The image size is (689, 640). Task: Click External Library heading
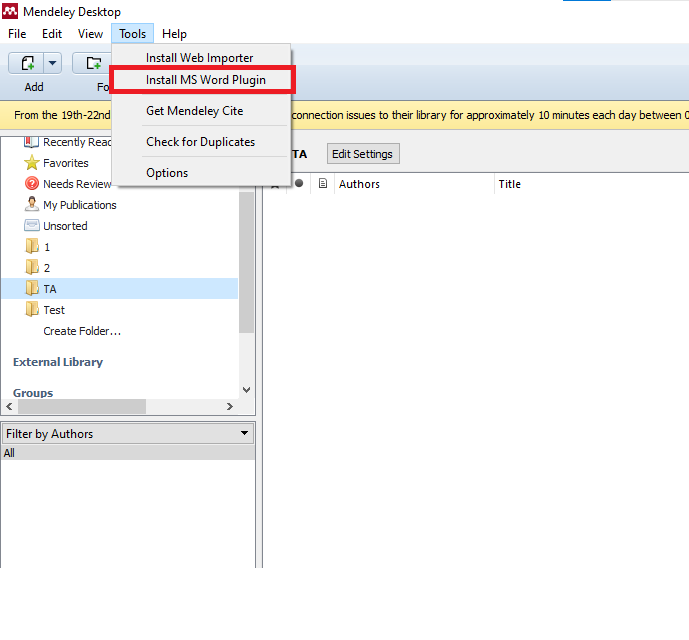58,362
